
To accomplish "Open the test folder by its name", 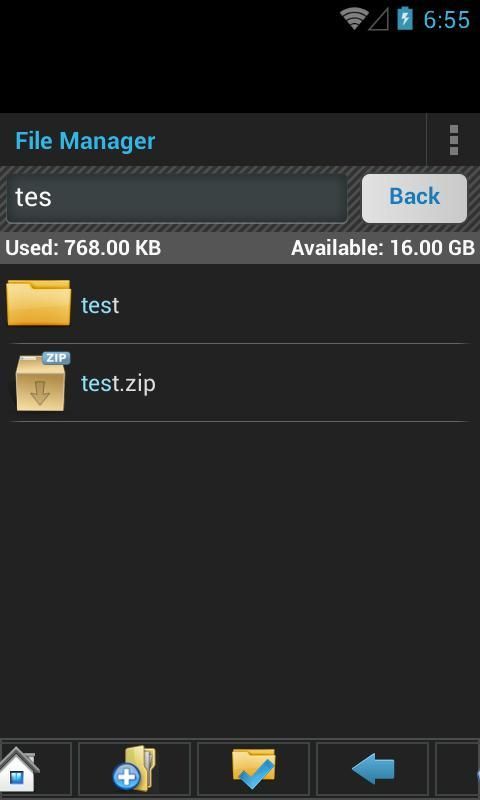I will click(x=100, y=305).
